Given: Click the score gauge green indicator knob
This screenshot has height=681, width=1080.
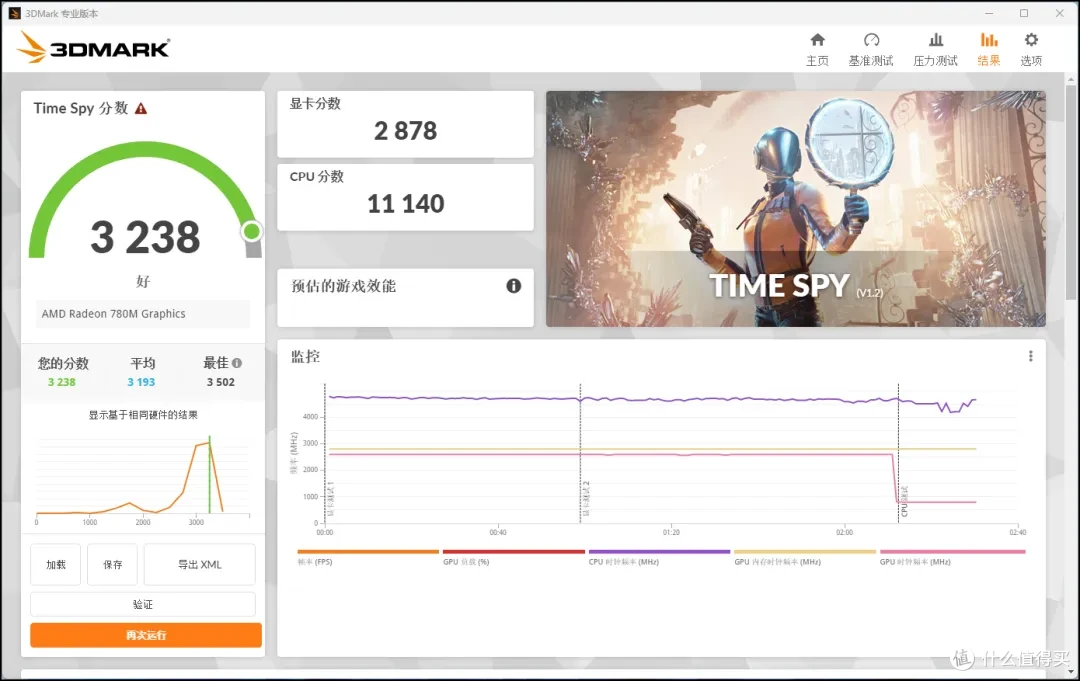Looking at the screenshot, I should coord(251,231).
